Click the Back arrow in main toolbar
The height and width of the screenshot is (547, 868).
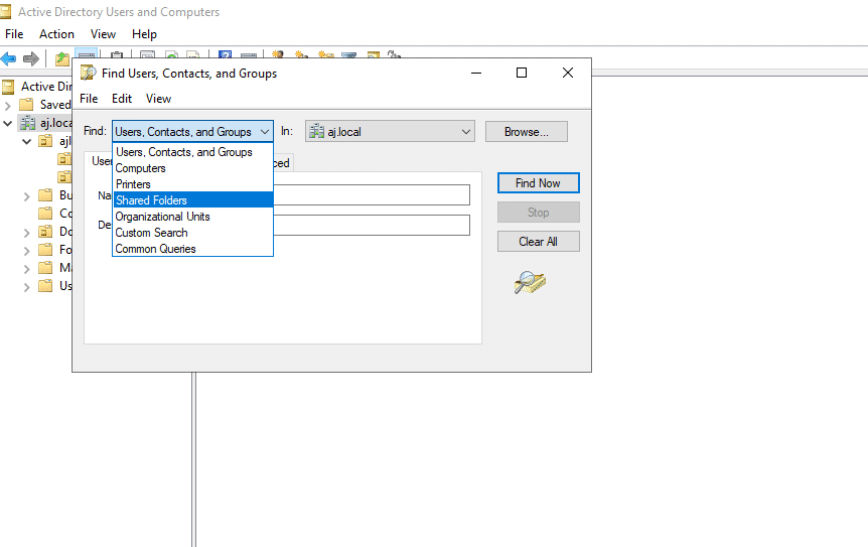click(9, 58)
